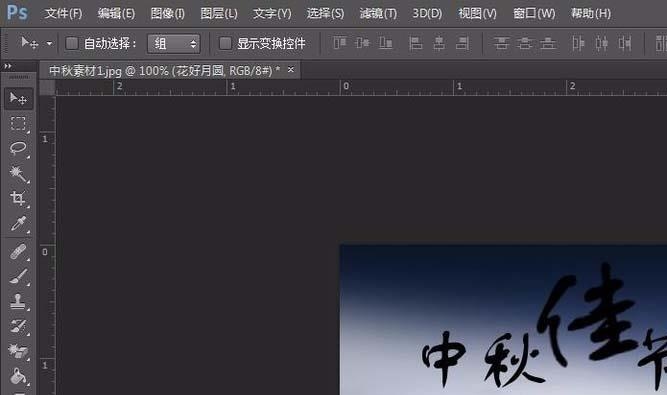The image size is (667, 395).
Task: Click the Distribute Top Edges icon
Action: (x=502, y=43)
